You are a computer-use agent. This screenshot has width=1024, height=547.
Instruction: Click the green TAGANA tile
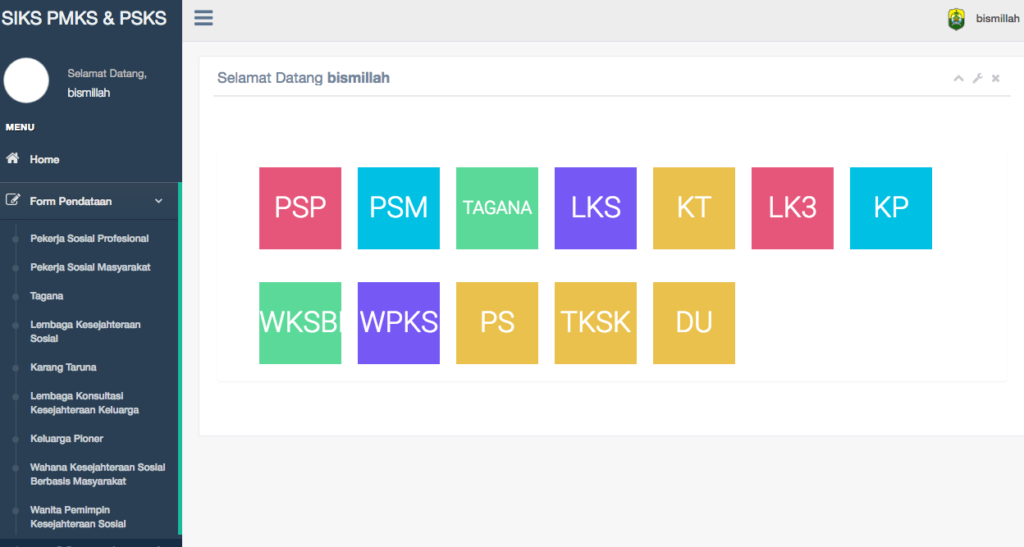coord(497,208)
